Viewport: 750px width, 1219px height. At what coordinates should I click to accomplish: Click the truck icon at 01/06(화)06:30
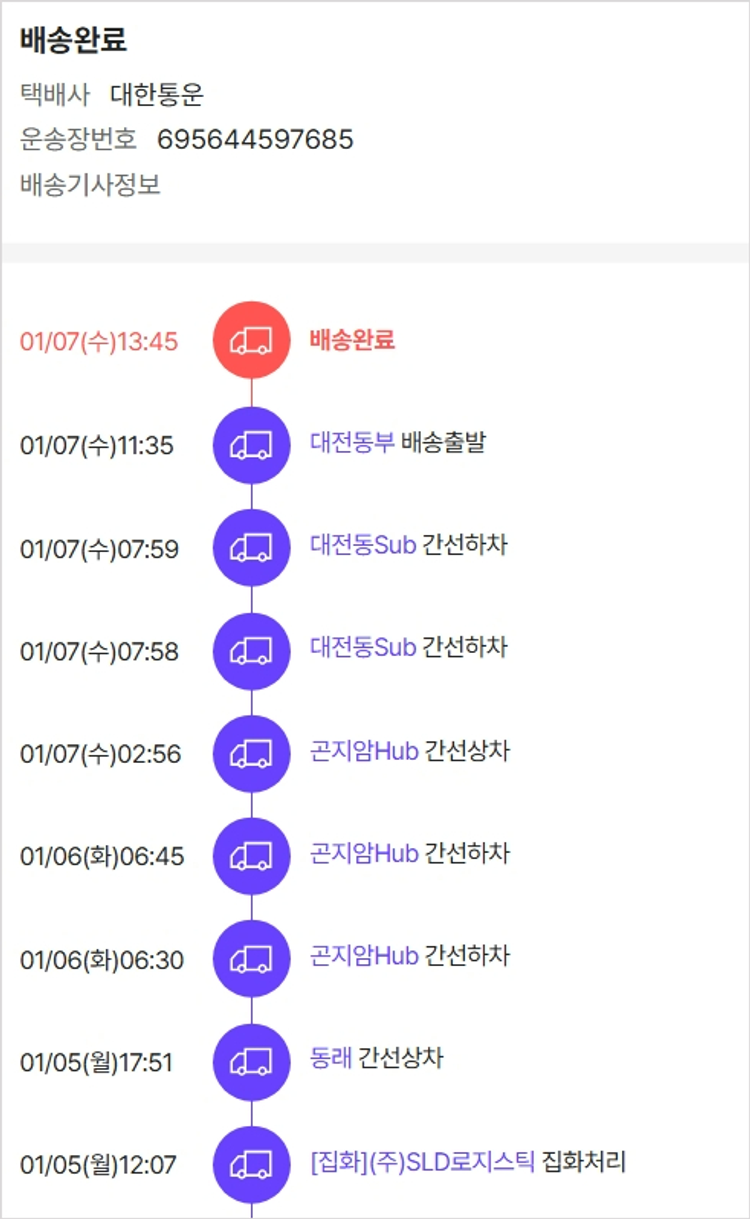251,959
